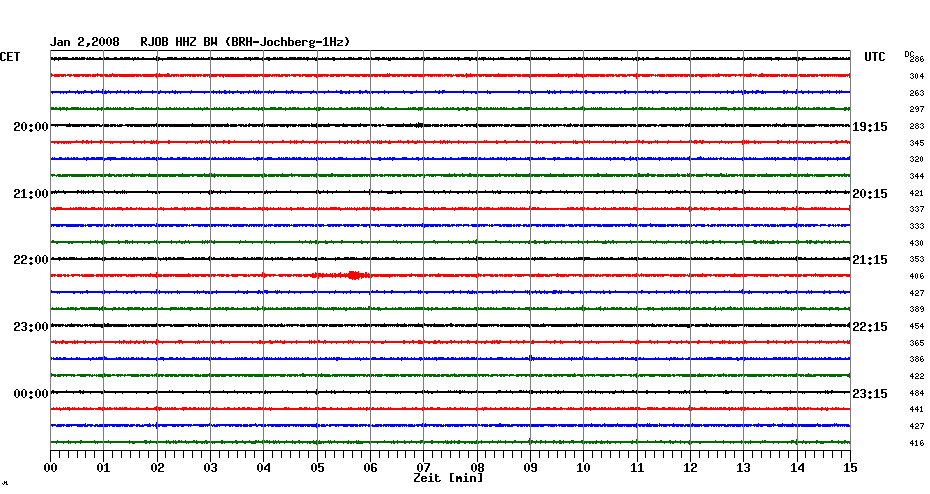Click the DC value '389'
The image size is (930, 494).
click(x=917, y=310)
